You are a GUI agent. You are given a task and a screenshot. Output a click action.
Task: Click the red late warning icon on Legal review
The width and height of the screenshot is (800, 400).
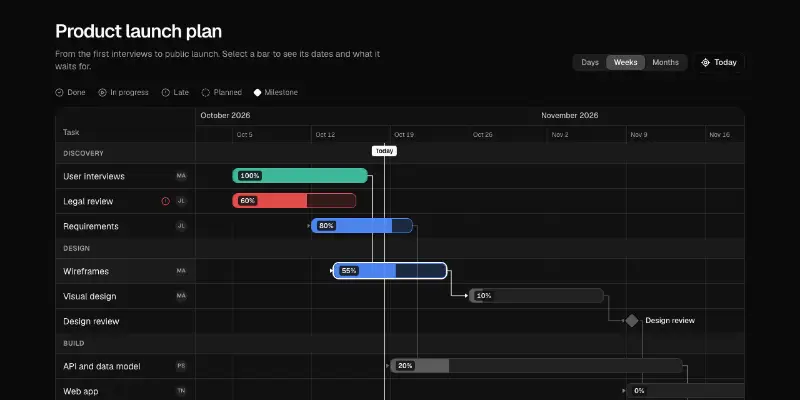pos(165,201)
